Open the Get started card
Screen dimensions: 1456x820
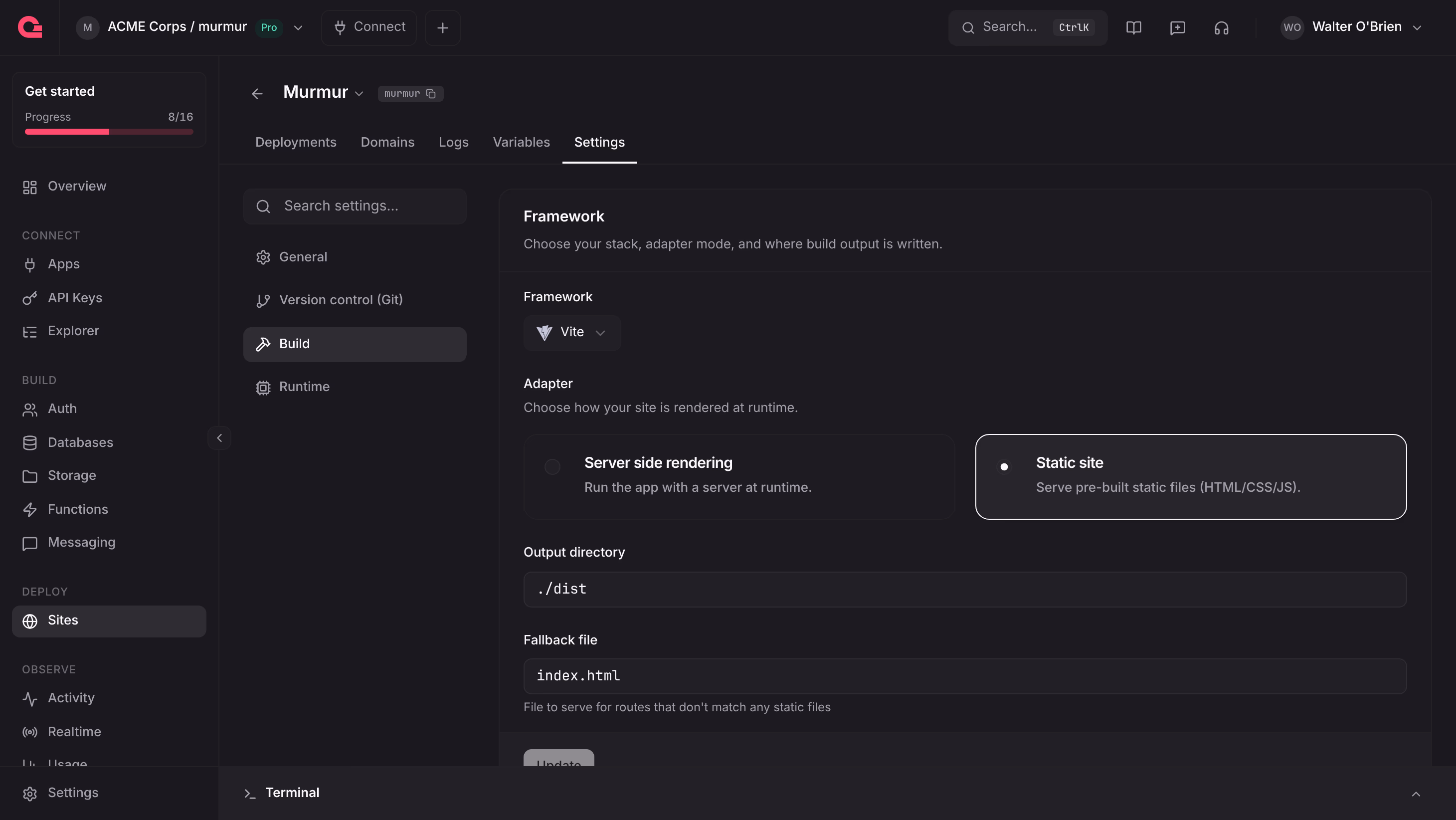[x=109, y=110]
